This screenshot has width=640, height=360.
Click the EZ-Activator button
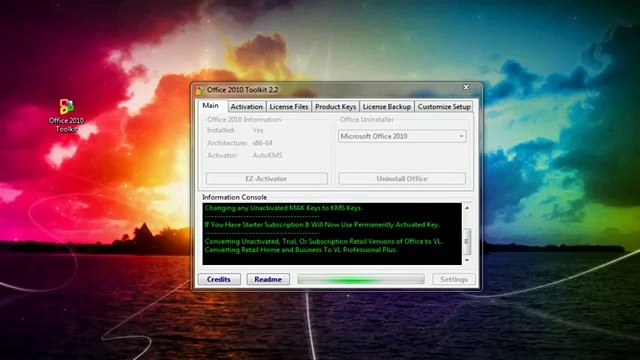pos(267,179)
